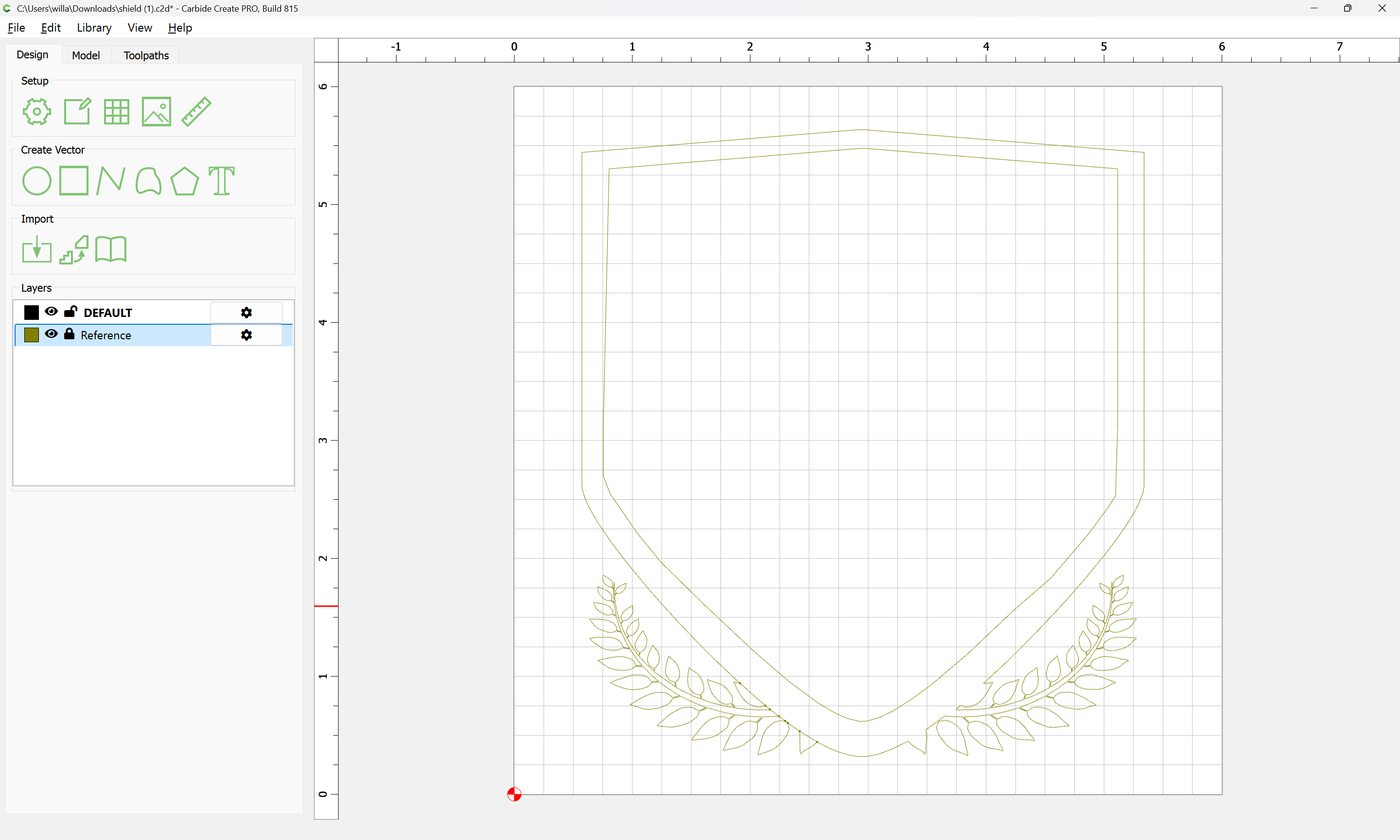This screenshot has width=1400, height=840.
Task: Open DEFAULT layer settings gear
Action: pos(246,313)
